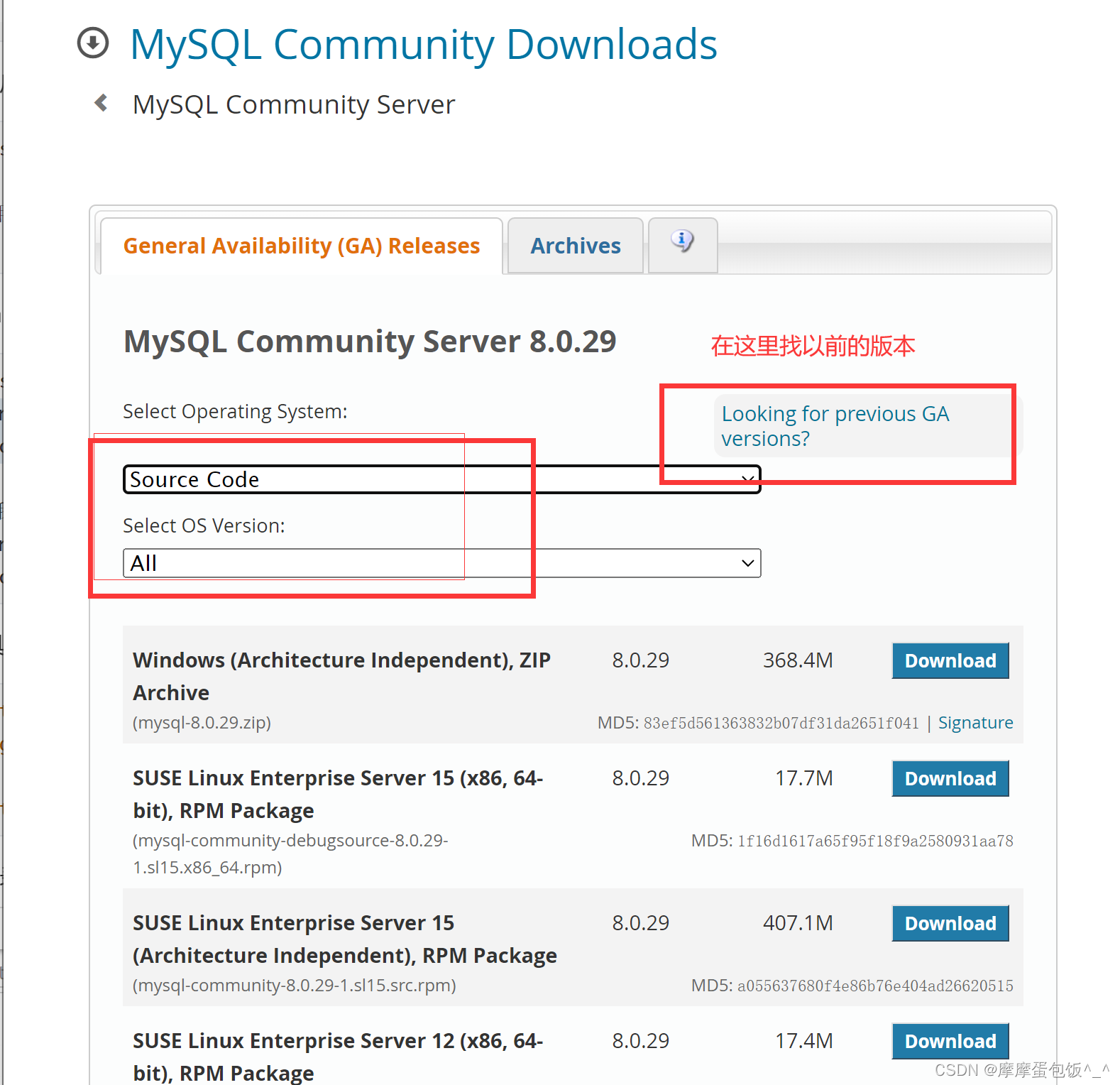Switch to the Archives tab
The width and height of the screenshot is (1120, 1085).
(576, 246)
